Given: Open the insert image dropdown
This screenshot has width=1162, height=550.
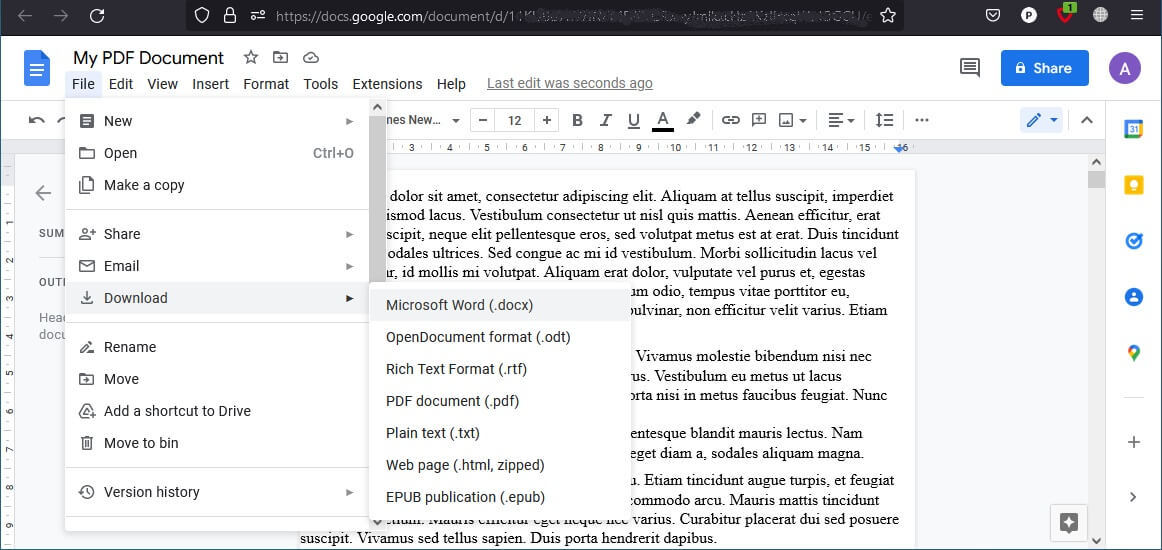Looking at the screenshot, I should pyautogui.click(x=792, y=120).
